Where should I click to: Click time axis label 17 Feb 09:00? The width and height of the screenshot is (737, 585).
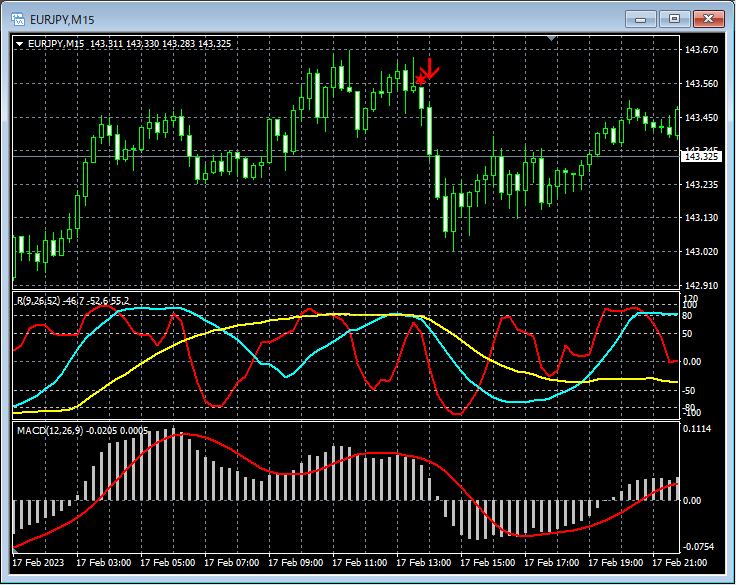296,562
